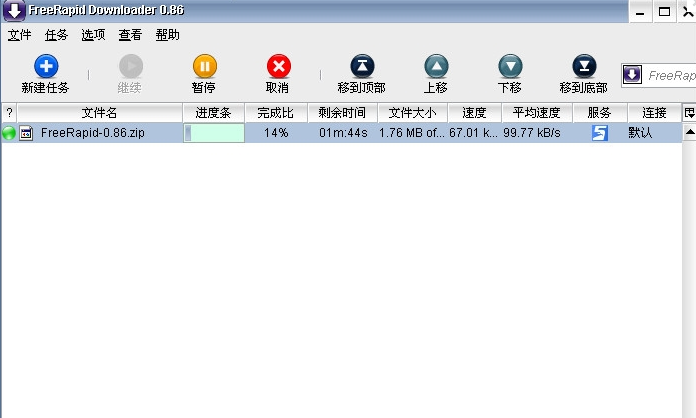Click the green status ball of FreeRapid-0.86.zip
696x418 pixels.
(9, 133)
